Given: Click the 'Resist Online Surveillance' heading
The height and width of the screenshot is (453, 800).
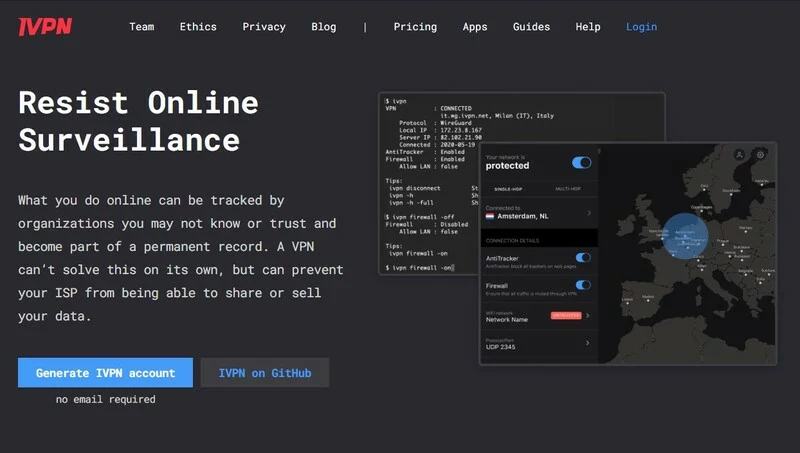Looking at the screenshot, I should [138, 121].
